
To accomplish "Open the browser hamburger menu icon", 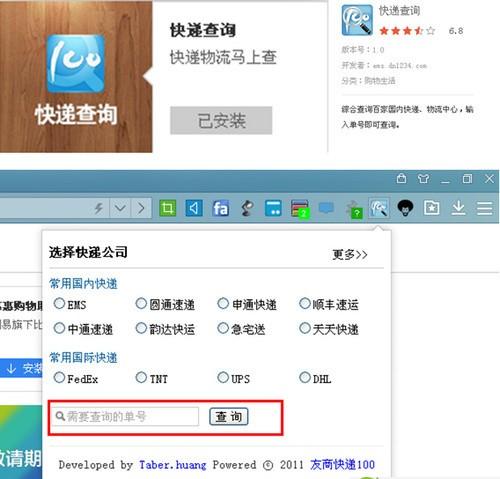I will click(484, 208).
